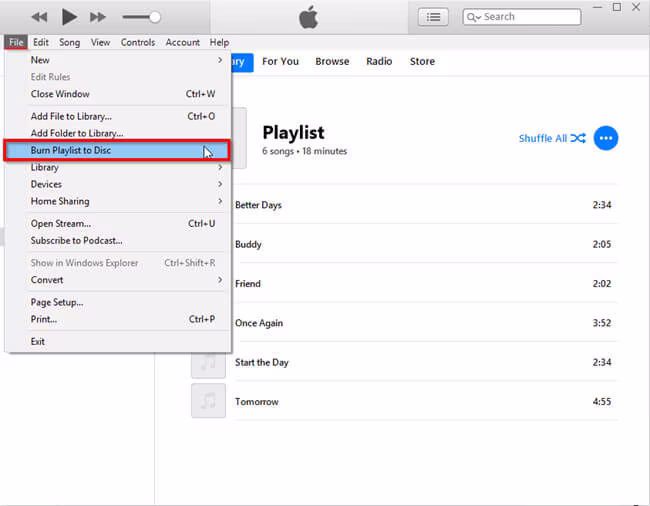
Task: Maximize the iTunes window
Action: pos(617,7)
